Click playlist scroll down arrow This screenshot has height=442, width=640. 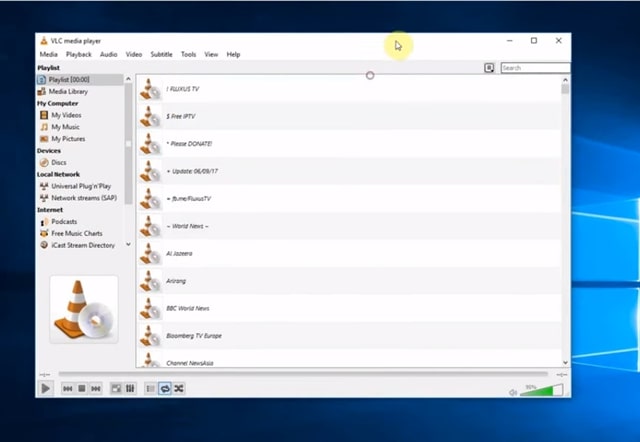click(565, 362)
